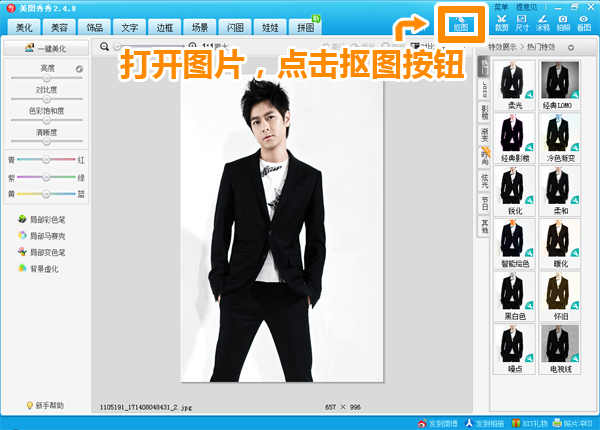
Task: Click the zoom out magnifier icon
Action: pos(104,47)
